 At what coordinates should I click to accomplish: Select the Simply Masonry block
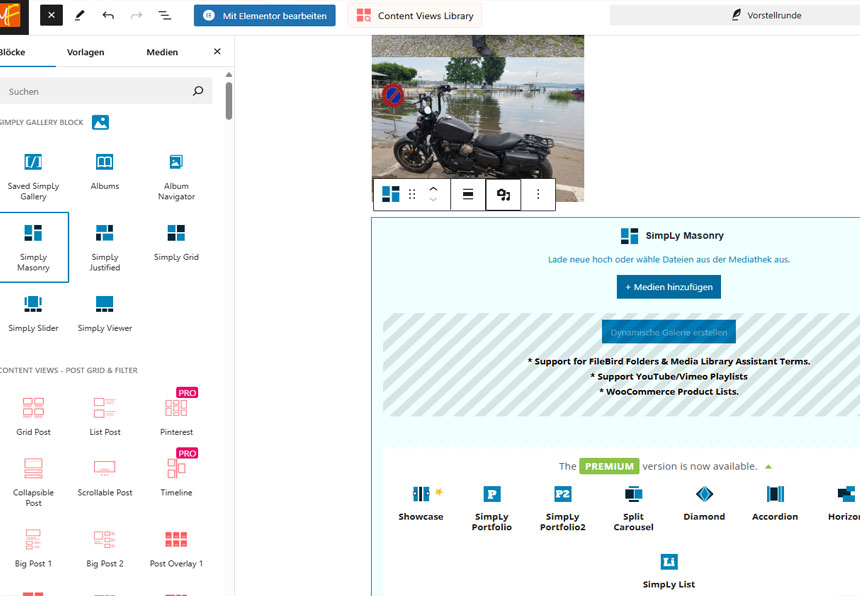coord(33,246)
